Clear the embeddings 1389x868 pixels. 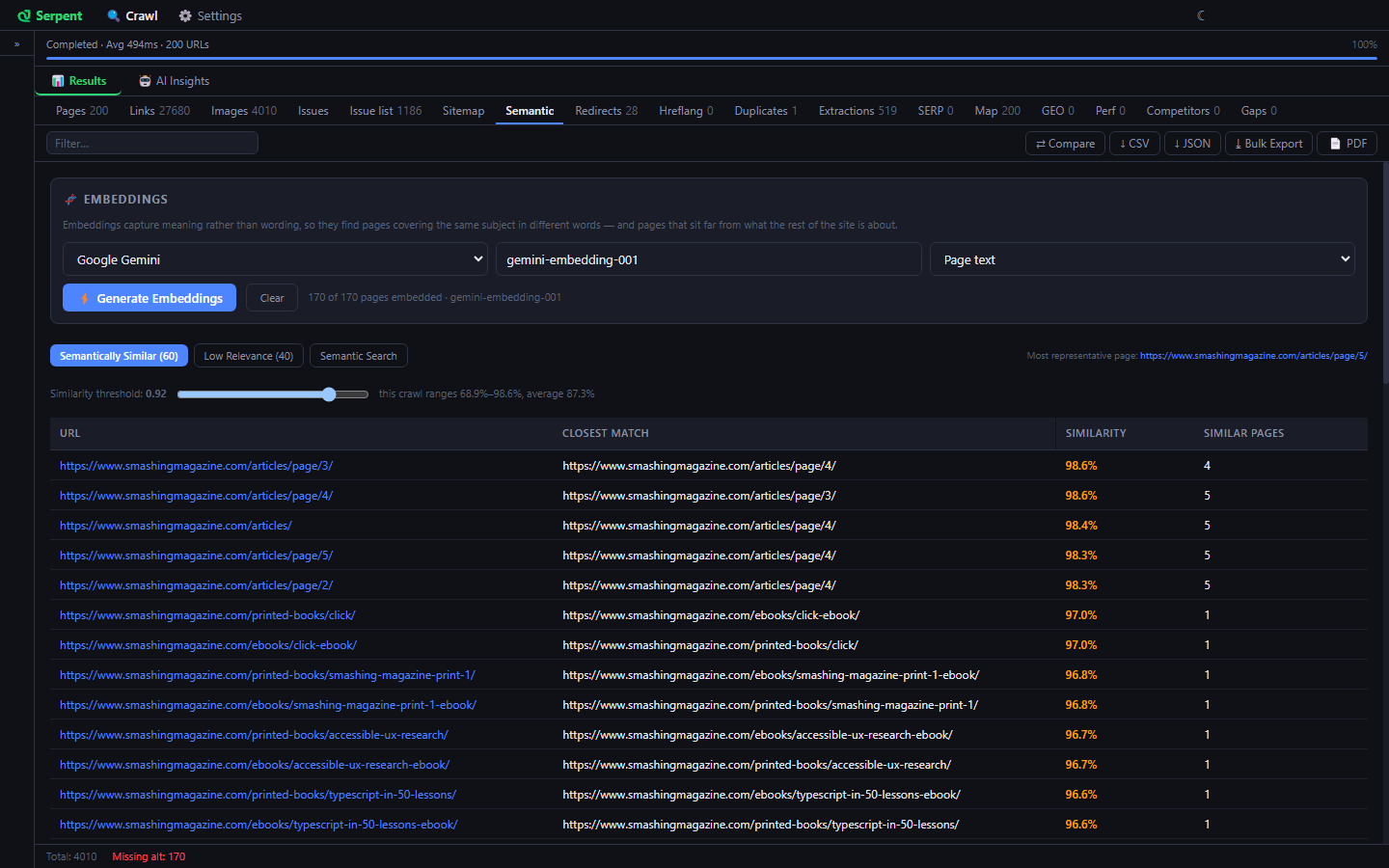point(272,298)
